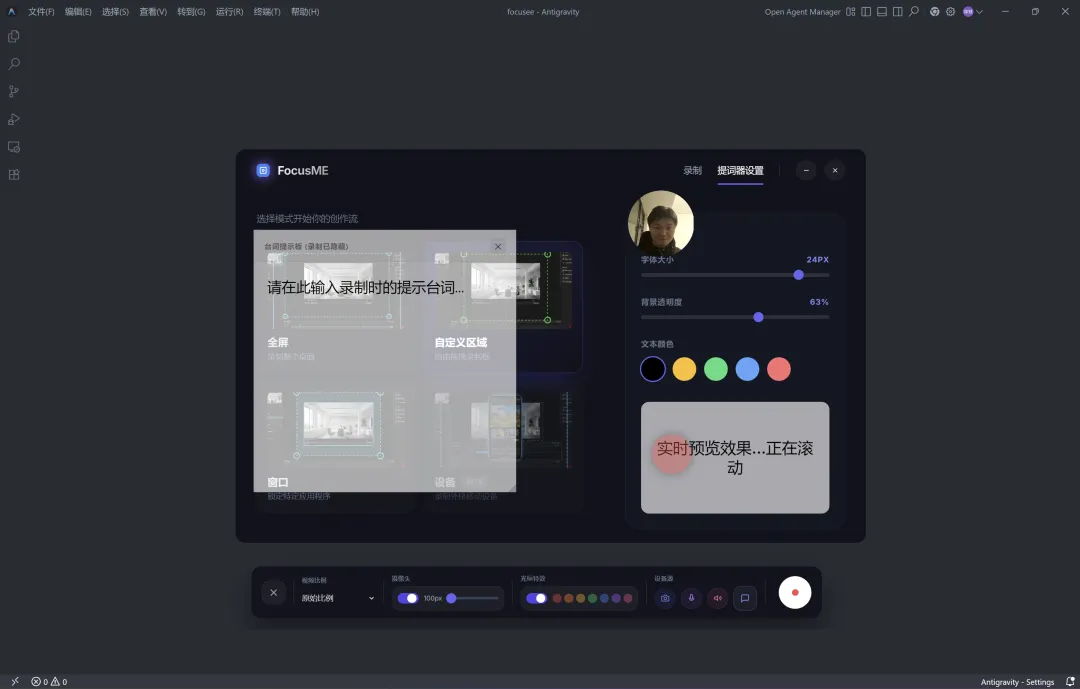This screenshot has height=689, width=1080.
Task: Open the 文件(F) menu
Action: (41, 12)
